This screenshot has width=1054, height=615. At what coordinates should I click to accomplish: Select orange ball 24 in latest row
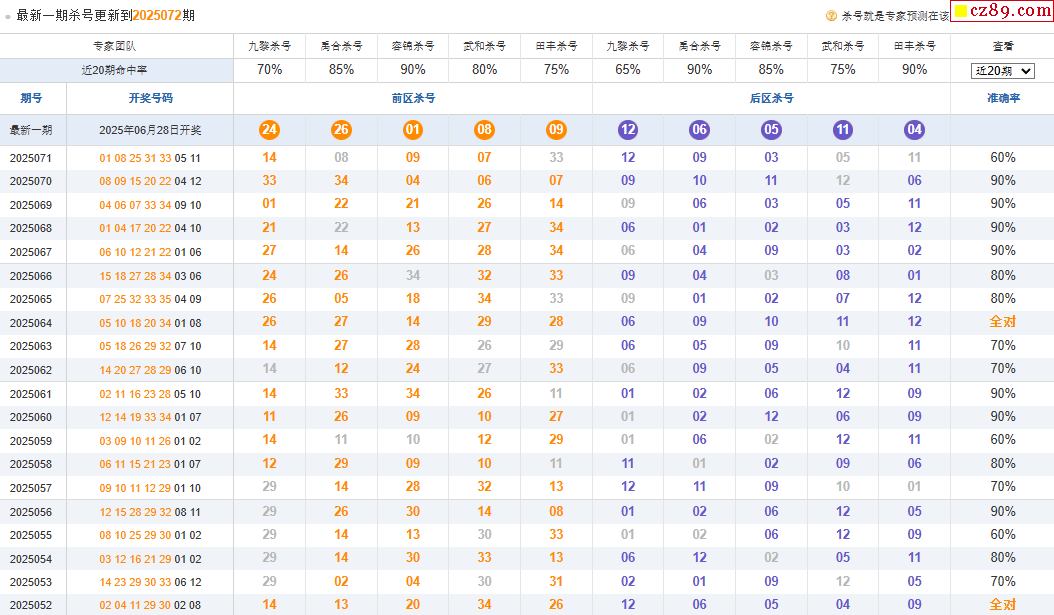pos(270,130)
